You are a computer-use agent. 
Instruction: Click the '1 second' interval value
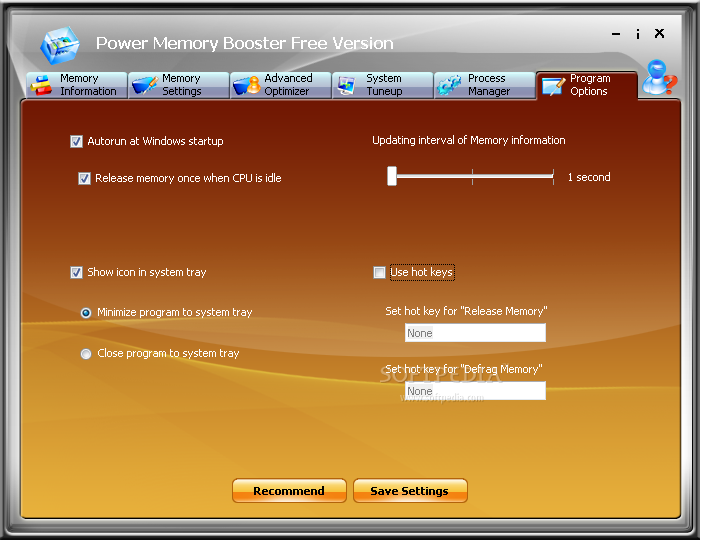coord(589,177)
